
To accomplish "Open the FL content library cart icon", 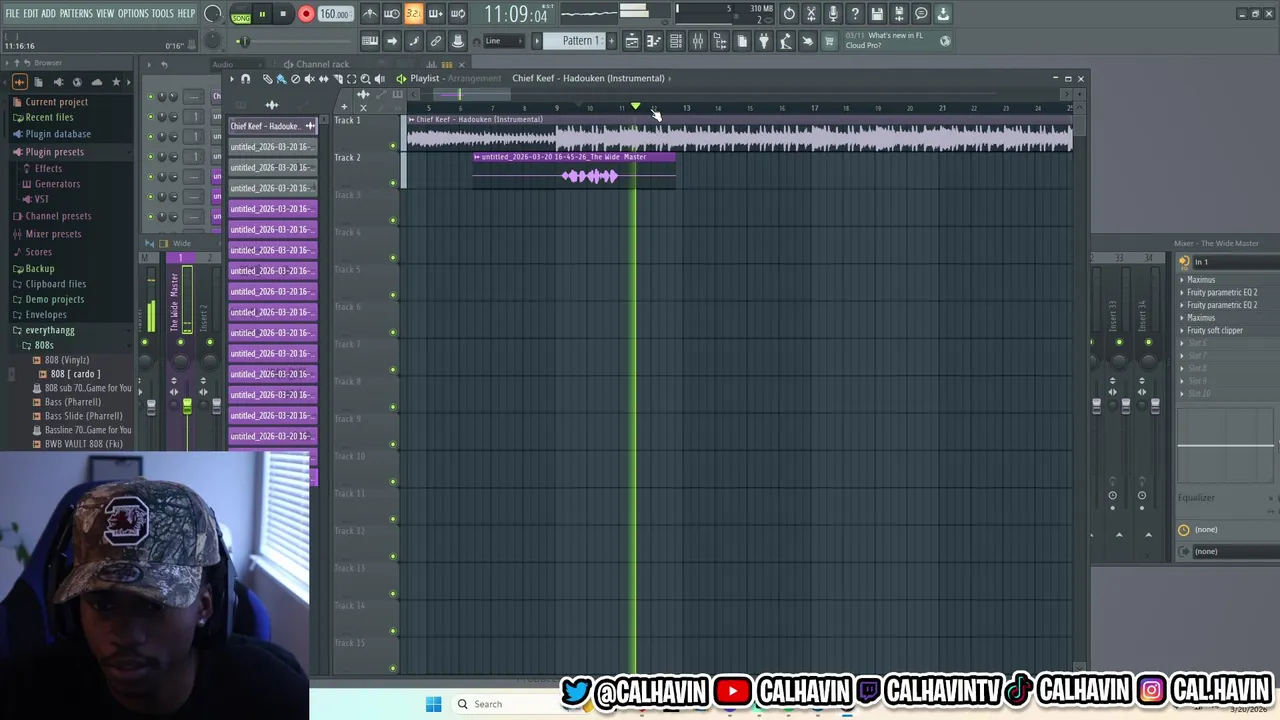I will click(x=829, y=41).
